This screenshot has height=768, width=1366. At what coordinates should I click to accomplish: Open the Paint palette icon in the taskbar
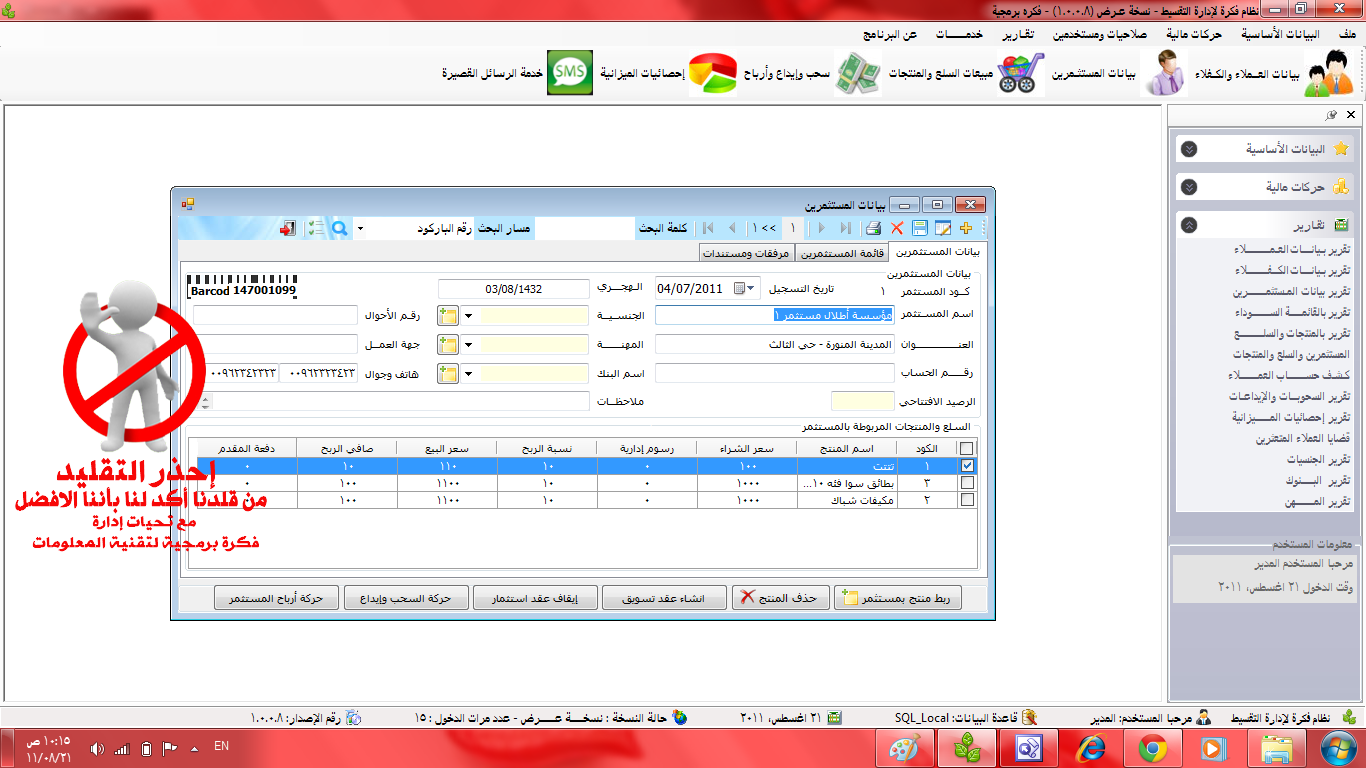pyautogui.click(x=905, y=748)
